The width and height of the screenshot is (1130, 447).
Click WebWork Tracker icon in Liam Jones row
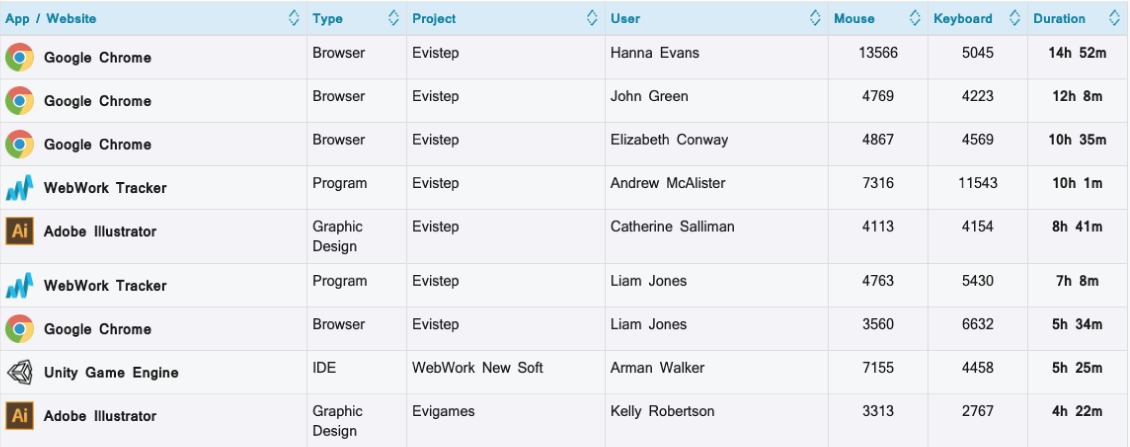19,286
